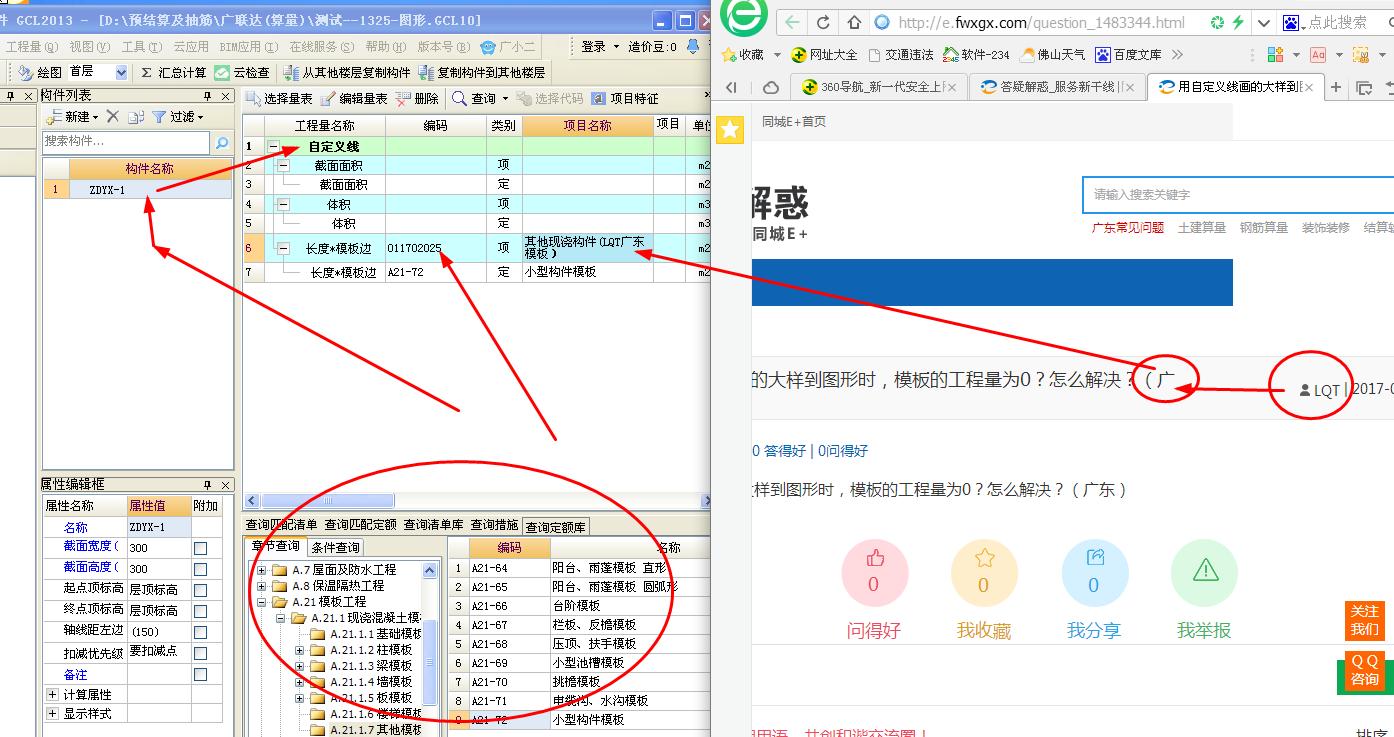This screenshot has height=737, width=1394.
Task: Click the 我收藏 star icon
Action: click(x=984, y=573)
